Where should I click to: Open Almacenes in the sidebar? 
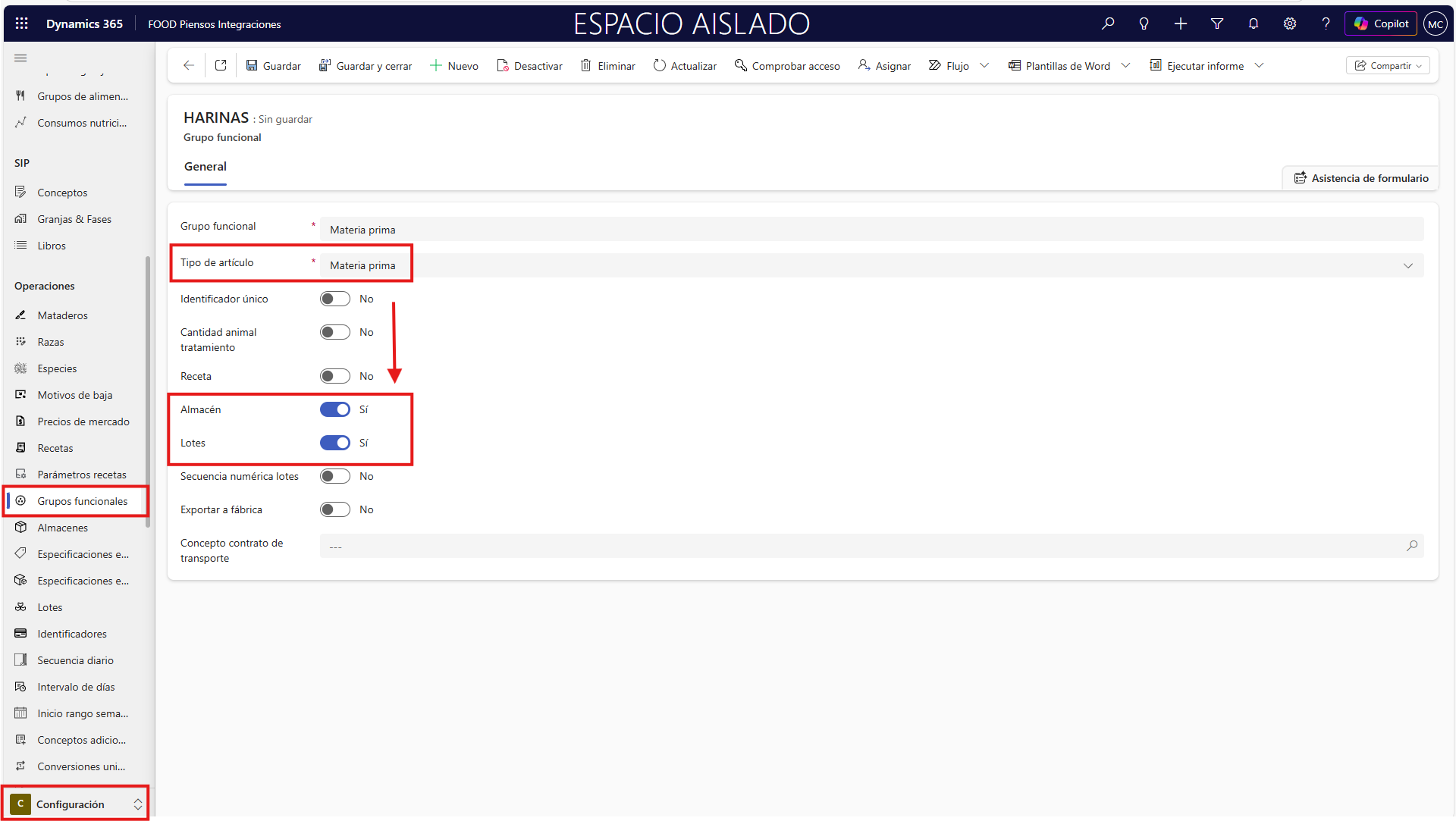pos(63,528)
